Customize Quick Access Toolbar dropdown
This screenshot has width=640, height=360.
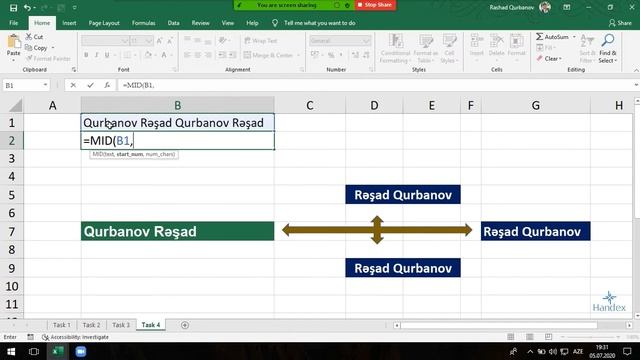pos(75,8)
